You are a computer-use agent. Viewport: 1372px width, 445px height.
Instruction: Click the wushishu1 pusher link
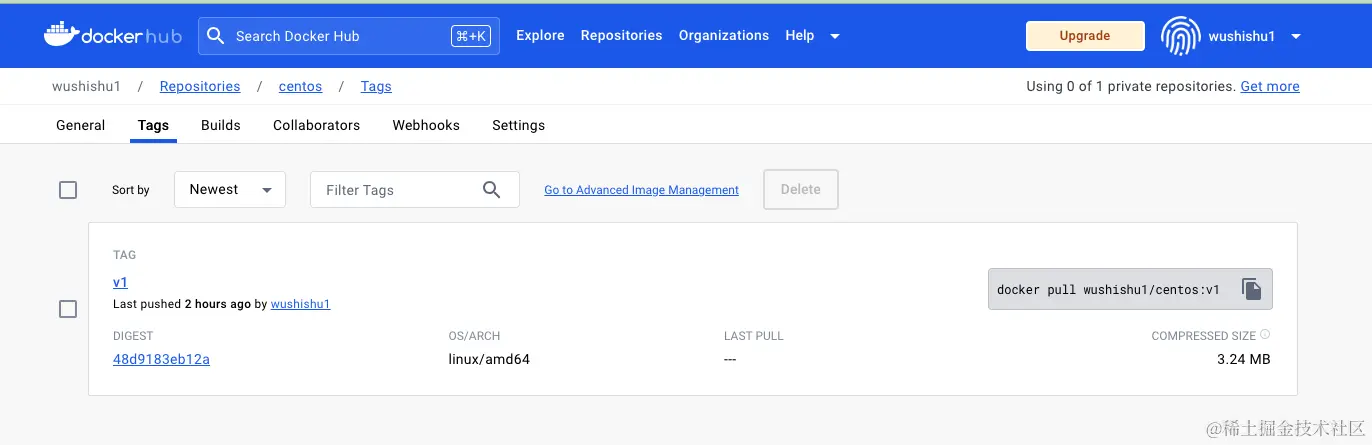pyautogui.click(x=300, y=304)
